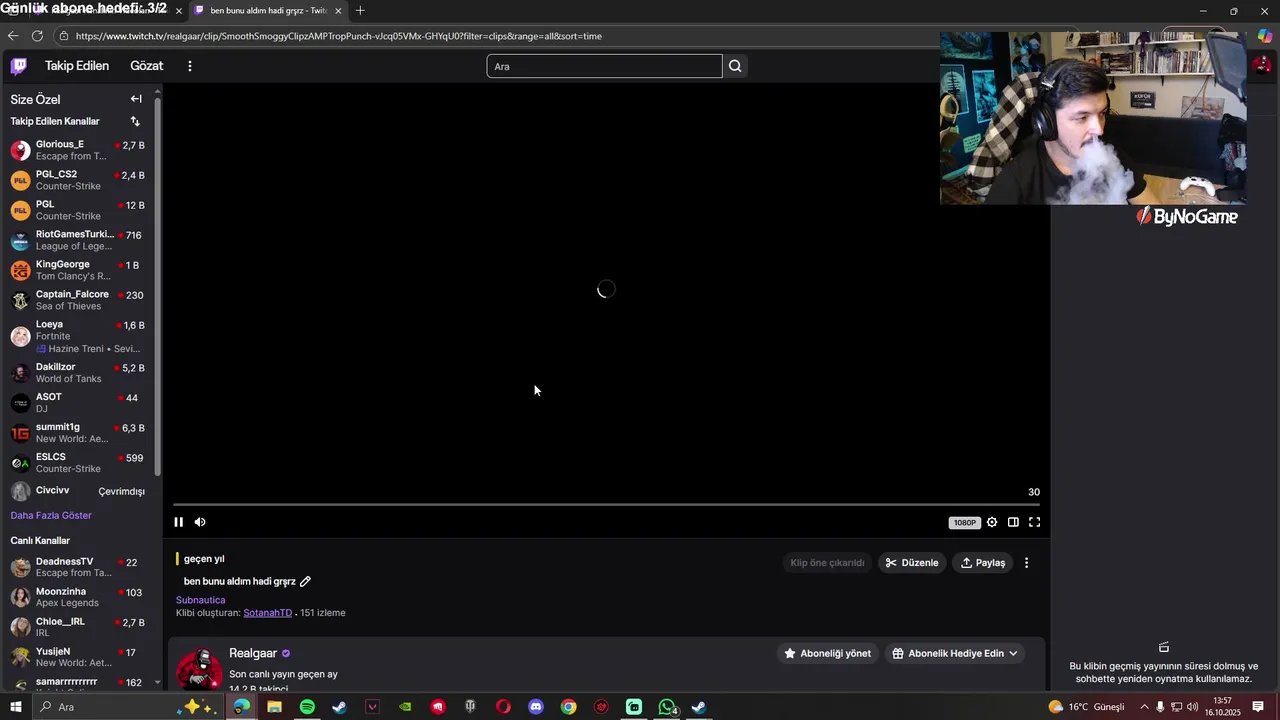This screenshot has height=720, width=1280.
Task: Open the player settings gear
Action: [992, 522]
